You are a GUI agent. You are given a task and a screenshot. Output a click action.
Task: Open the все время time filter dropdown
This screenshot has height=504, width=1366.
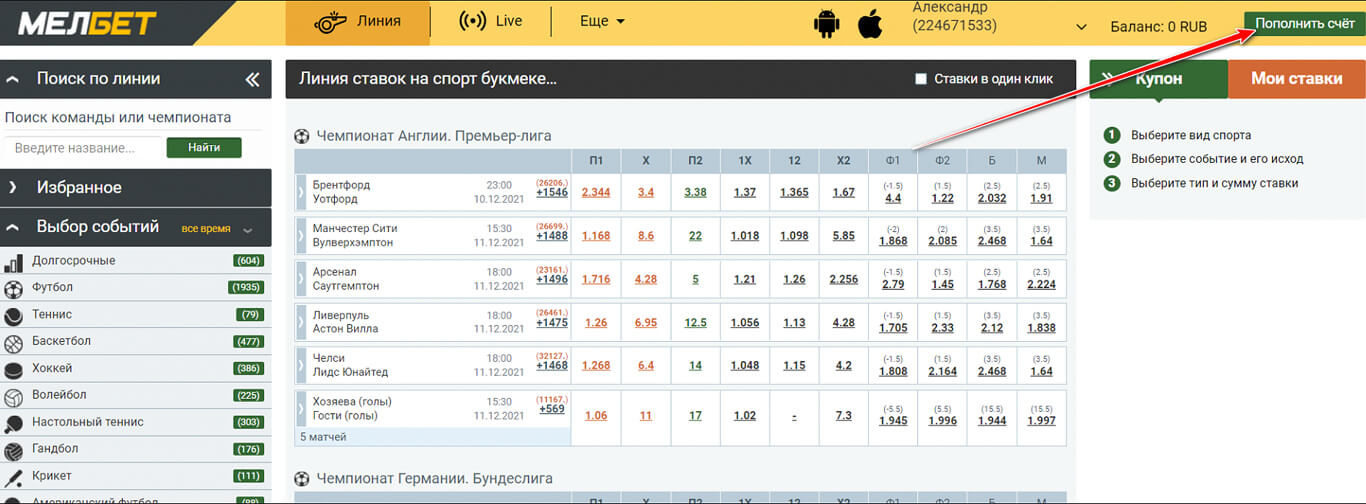tap(217, 229)
